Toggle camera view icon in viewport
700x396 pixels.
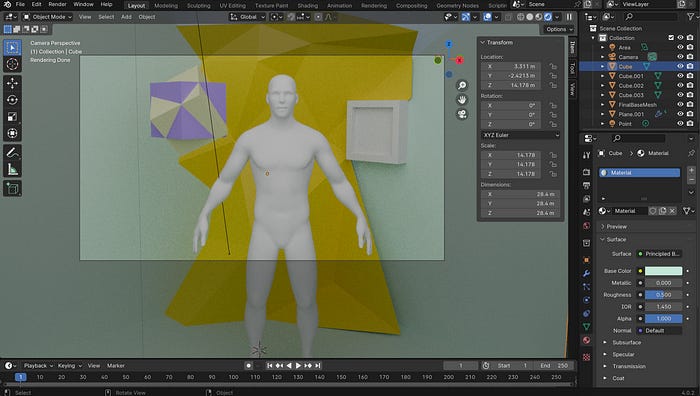point(462,114)
